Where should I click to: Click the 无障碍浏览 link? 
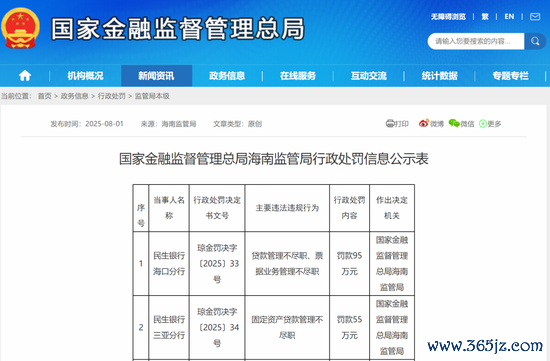448,16
